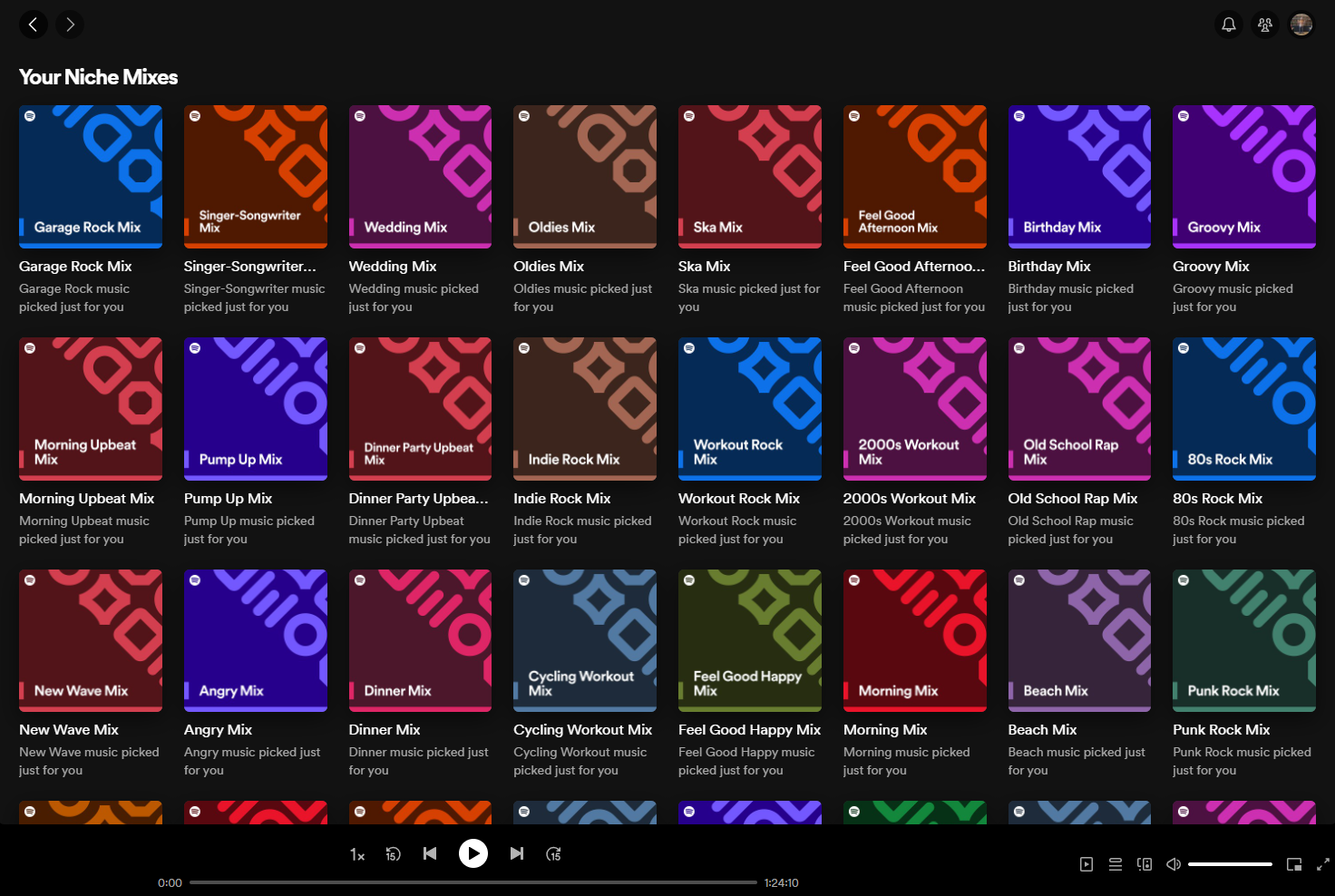
Task: Toggle the friend activity feed
Action: pos(1264,24)
